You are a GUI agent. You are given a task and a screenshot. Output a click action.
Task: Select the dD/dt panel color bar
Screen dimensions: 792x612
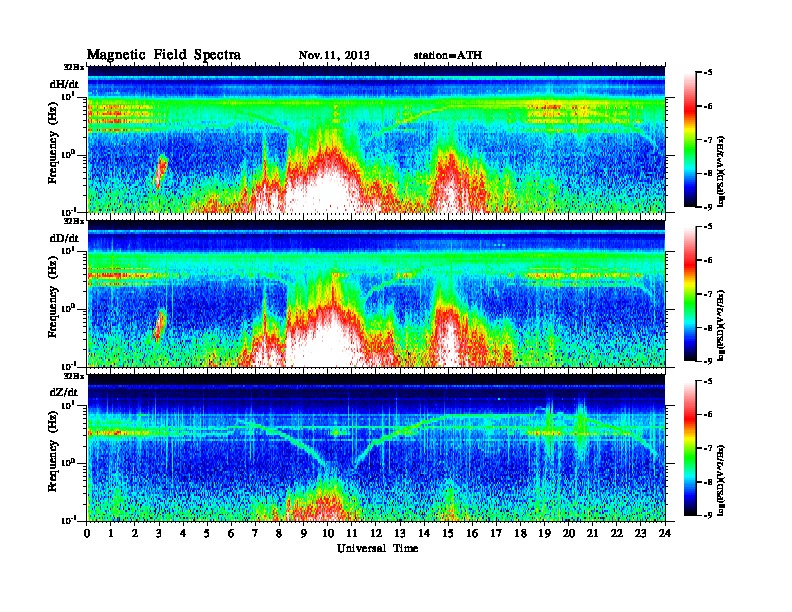tap(690, 294)
